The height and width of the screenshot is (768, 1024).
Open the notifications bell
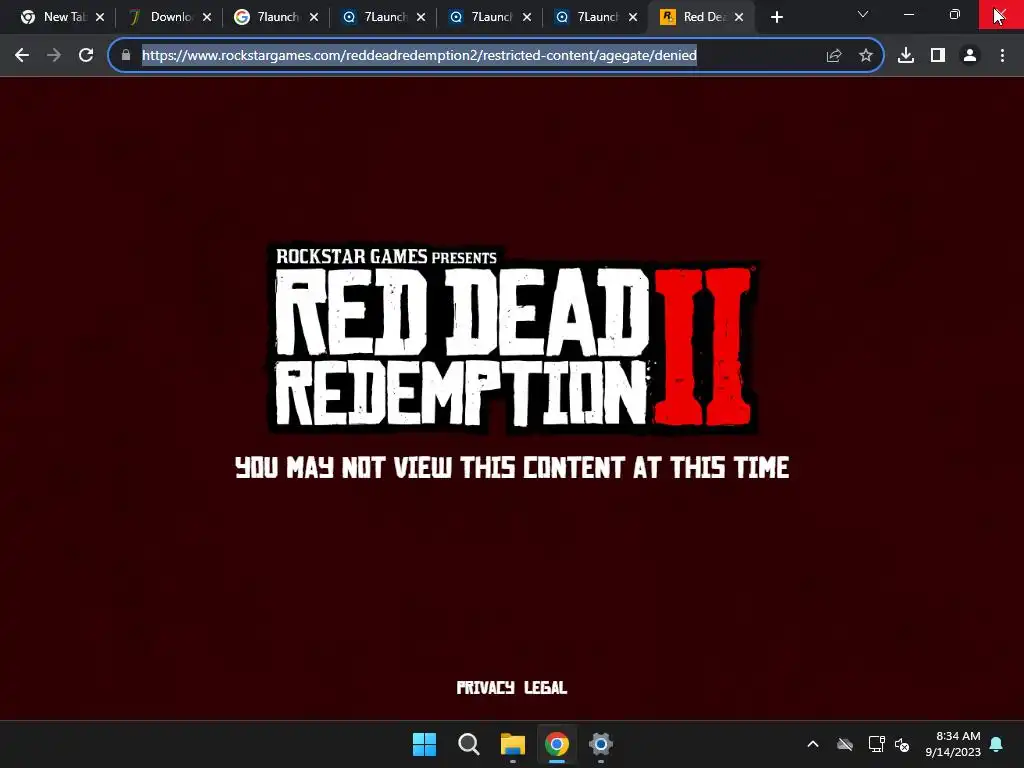pos(997,744)
